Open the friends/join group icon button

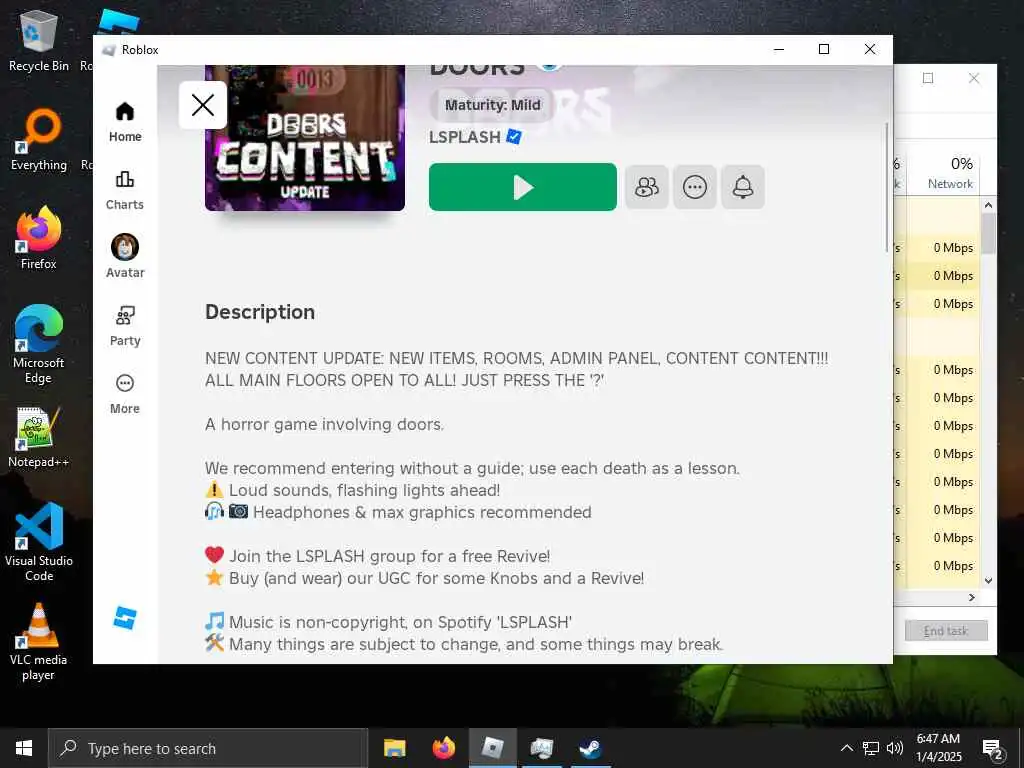pos(647,187)
